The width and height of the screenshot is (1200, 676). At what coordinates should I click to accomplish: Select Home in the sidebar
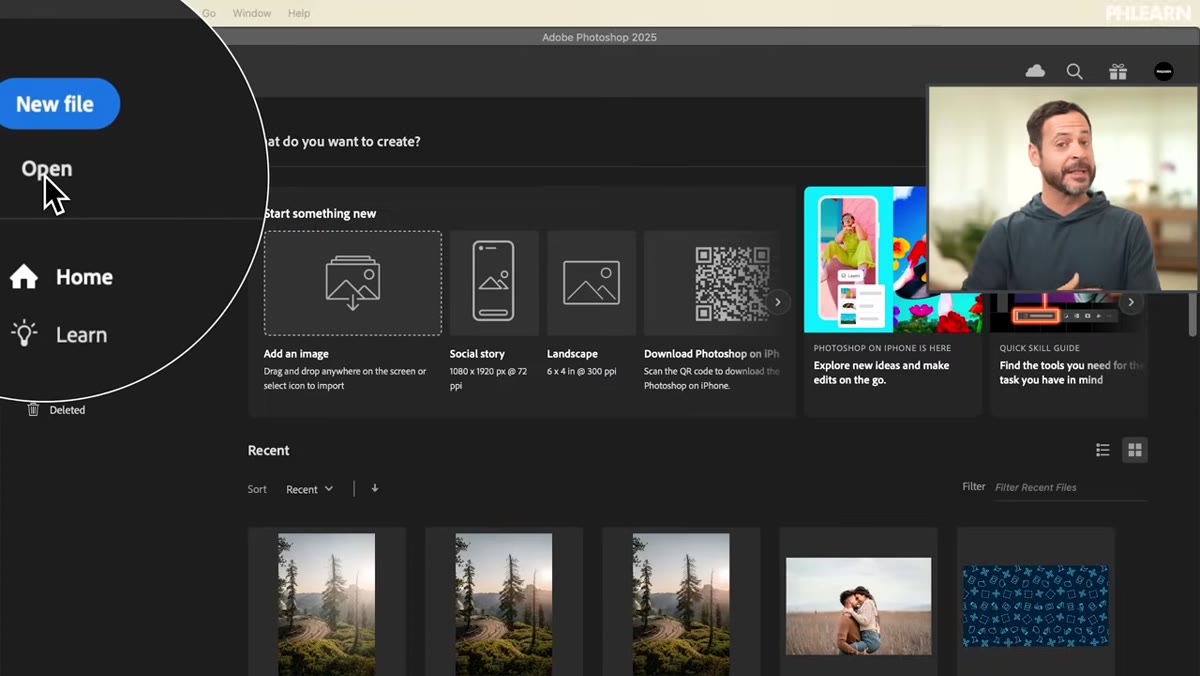click(x=84, y=277)
